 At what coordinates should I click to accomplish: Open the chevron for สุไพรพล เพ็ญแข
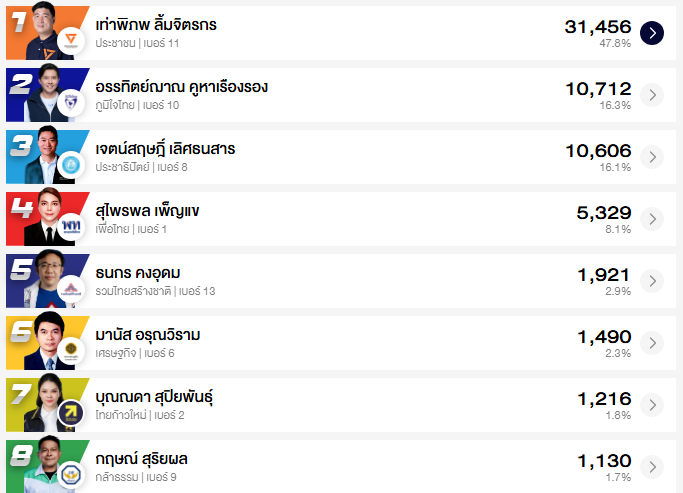point(652,219)
